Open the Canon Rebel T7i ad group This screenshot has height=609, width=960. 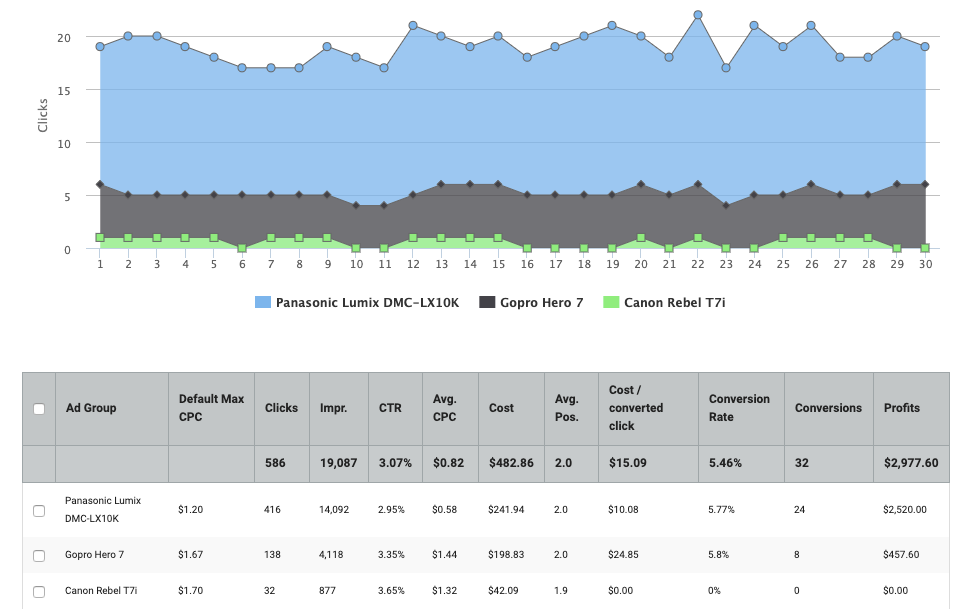point(101,591)
